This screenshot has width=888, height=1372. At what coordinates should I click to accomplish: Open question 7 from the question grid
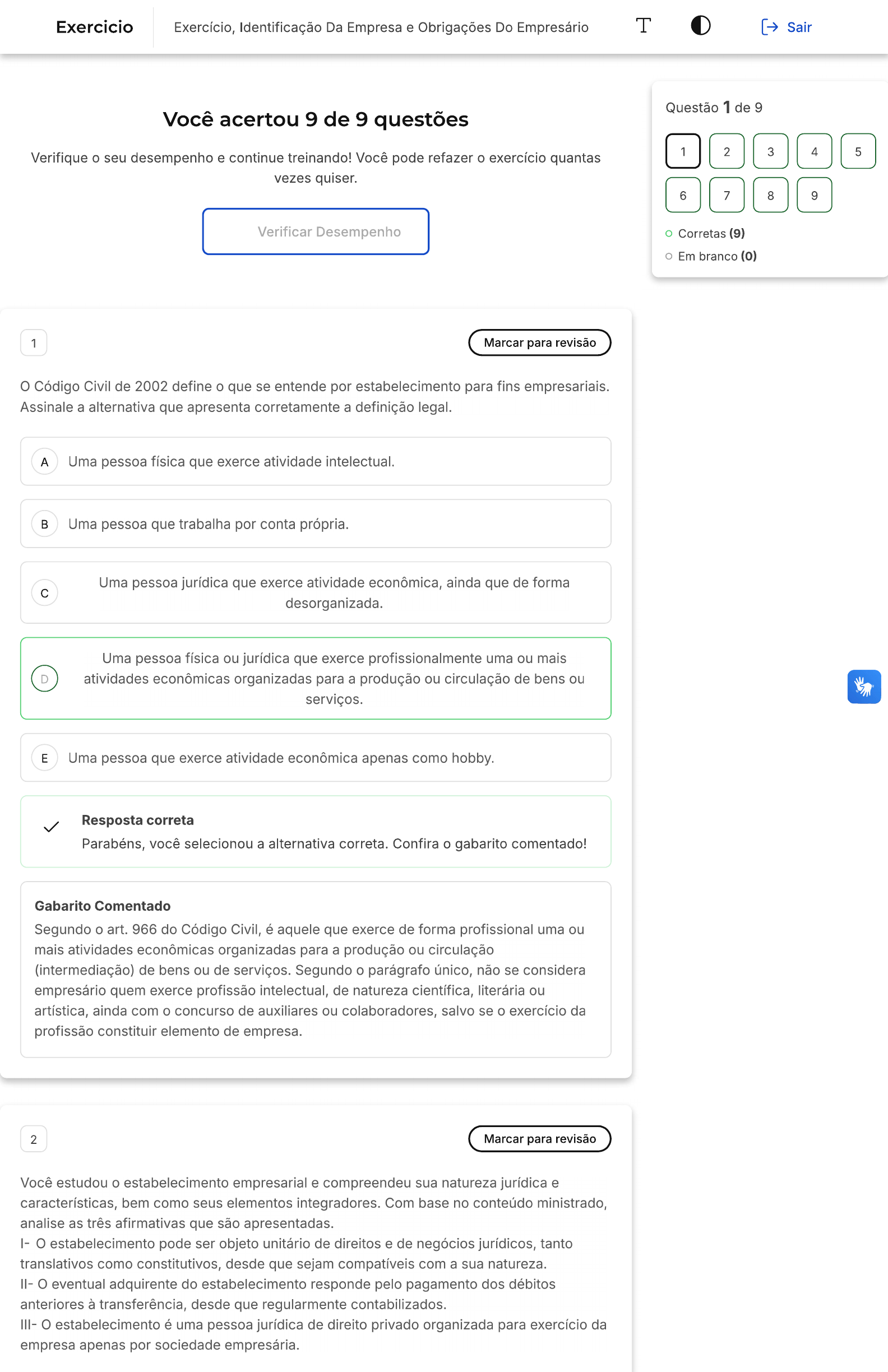pyautogui.click(x=727, y=196)
